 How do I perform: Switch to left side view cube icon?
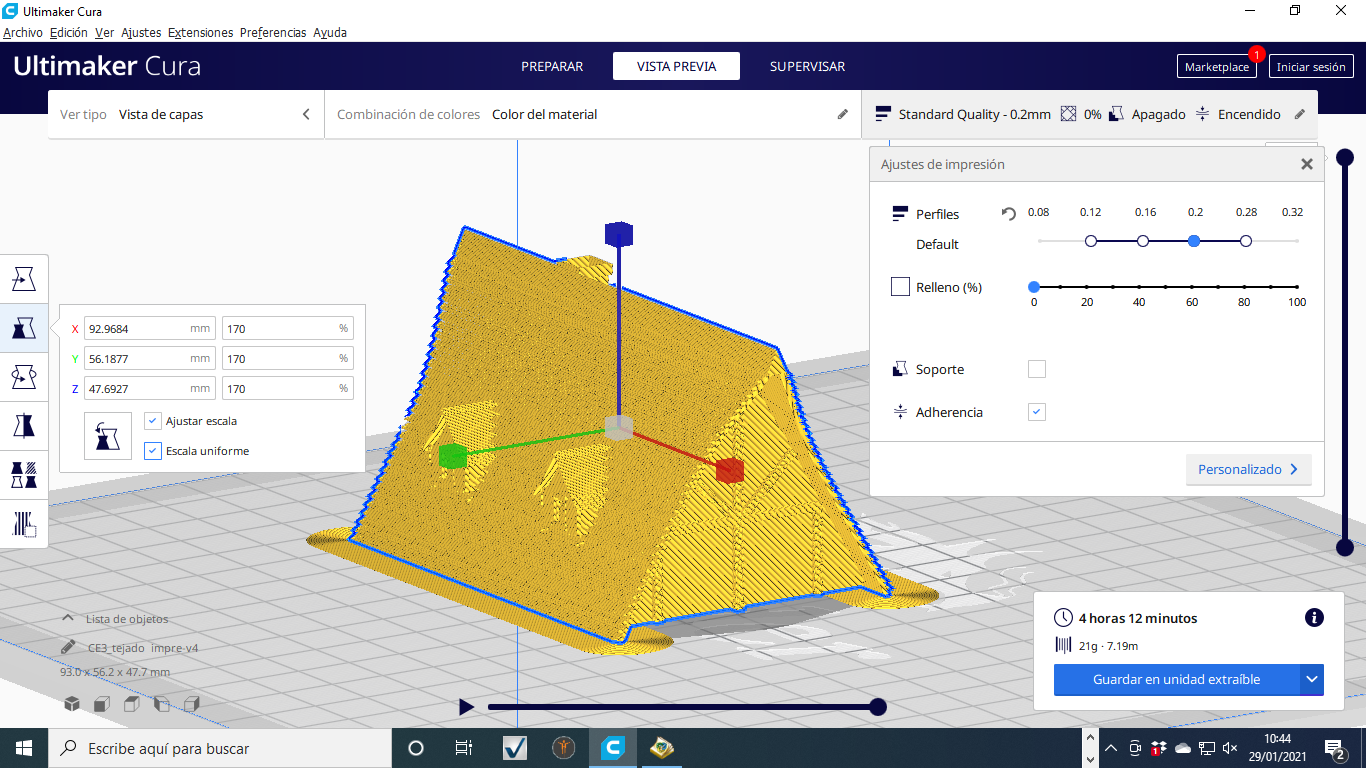[x=162, y=704]
